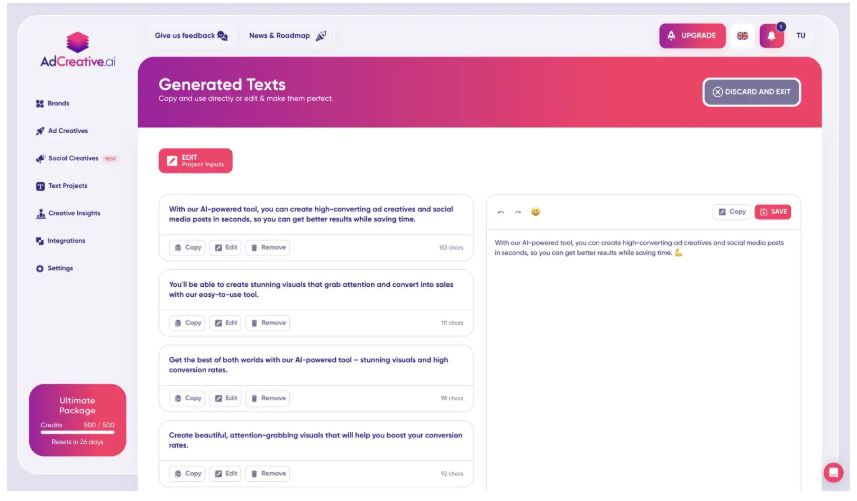Click the AdCreative.ai logo
The width and height of the screenshot is (857, 501).
coord(78,50)
